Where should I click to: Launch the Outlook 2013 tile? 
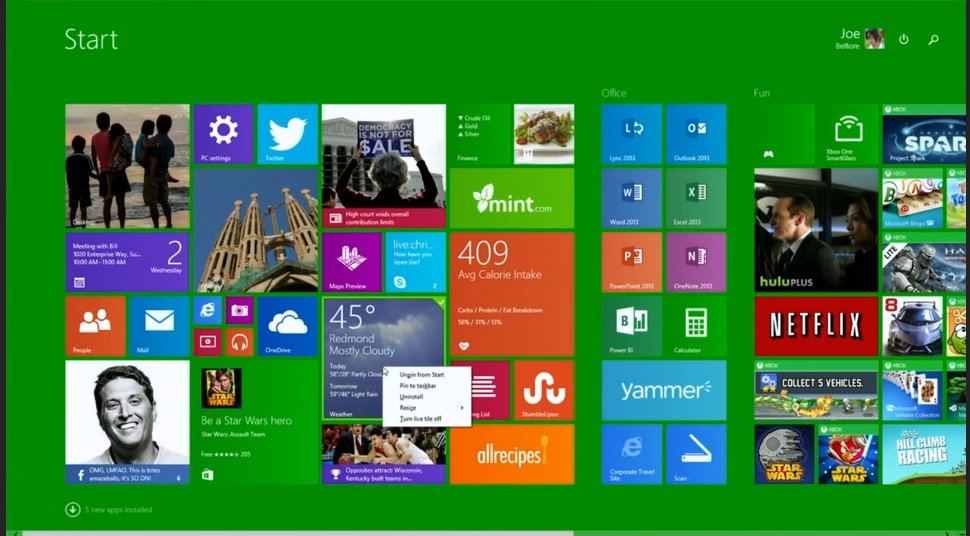(696, 134)
